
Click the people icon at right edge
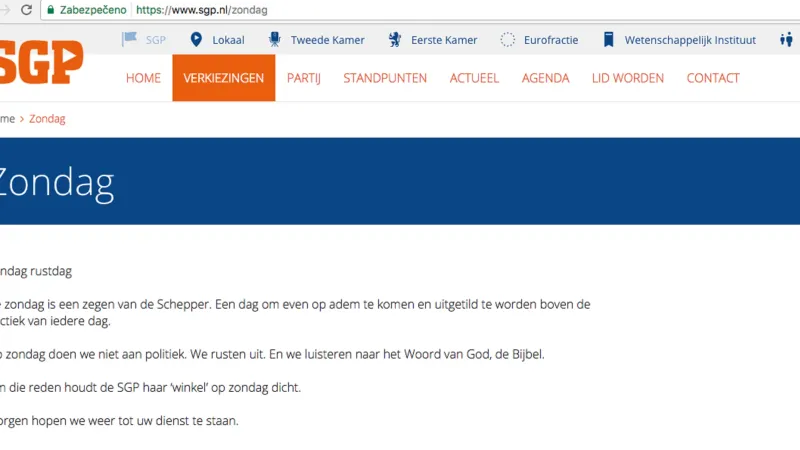coord(786,39)
